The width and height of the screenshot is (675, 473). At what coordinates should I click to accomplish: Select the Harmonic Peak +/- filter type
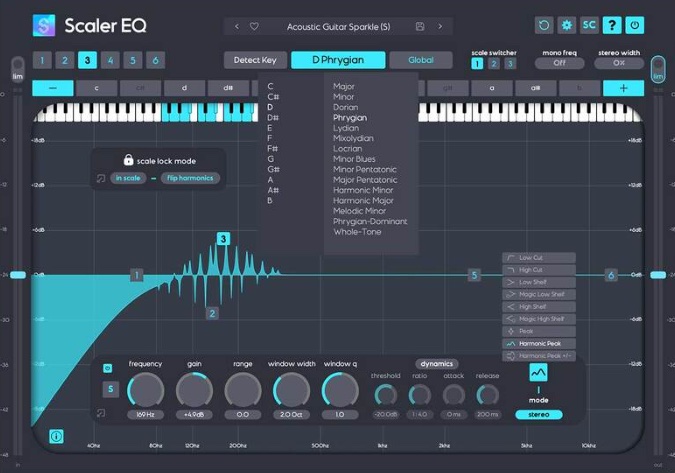(x=539, y=356)
